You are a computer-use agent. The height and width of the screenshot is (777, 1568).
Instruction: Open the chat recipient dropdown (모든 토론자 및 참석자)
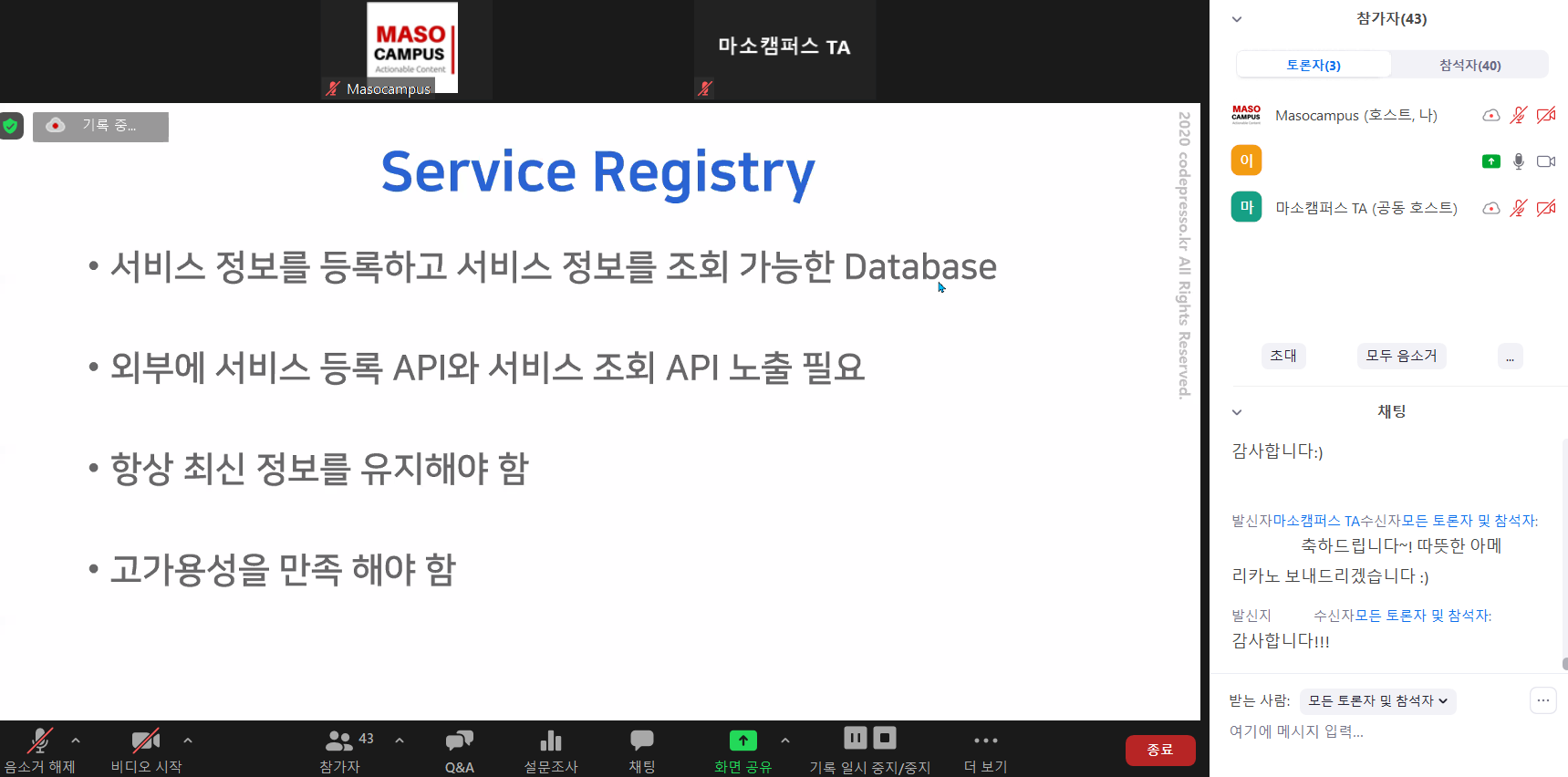[1377, 700]
